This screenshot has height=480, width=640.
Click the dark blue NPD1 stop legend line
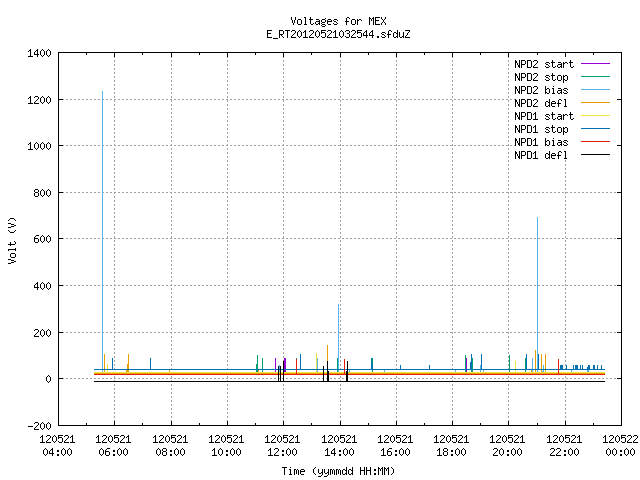click(x=595, y=129)
